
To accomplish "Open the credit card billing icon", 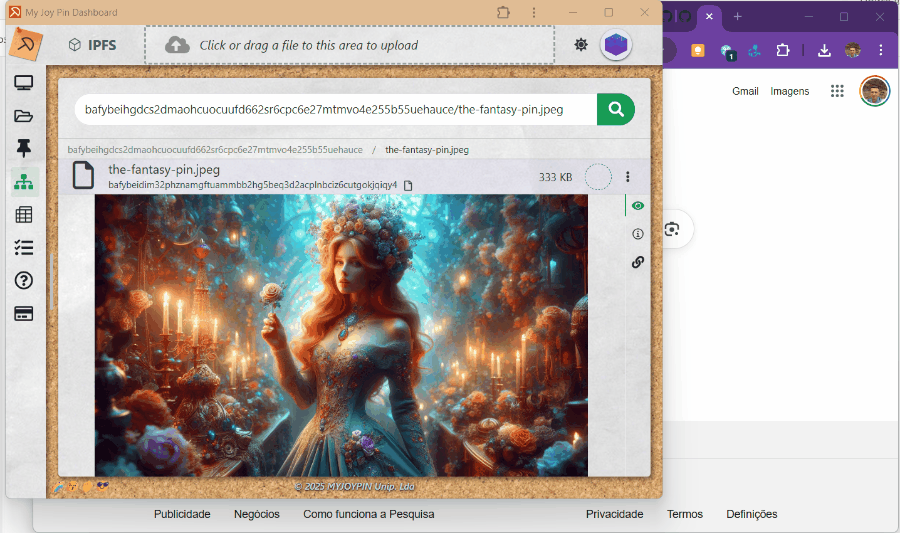I will click(x=24, y=314).
